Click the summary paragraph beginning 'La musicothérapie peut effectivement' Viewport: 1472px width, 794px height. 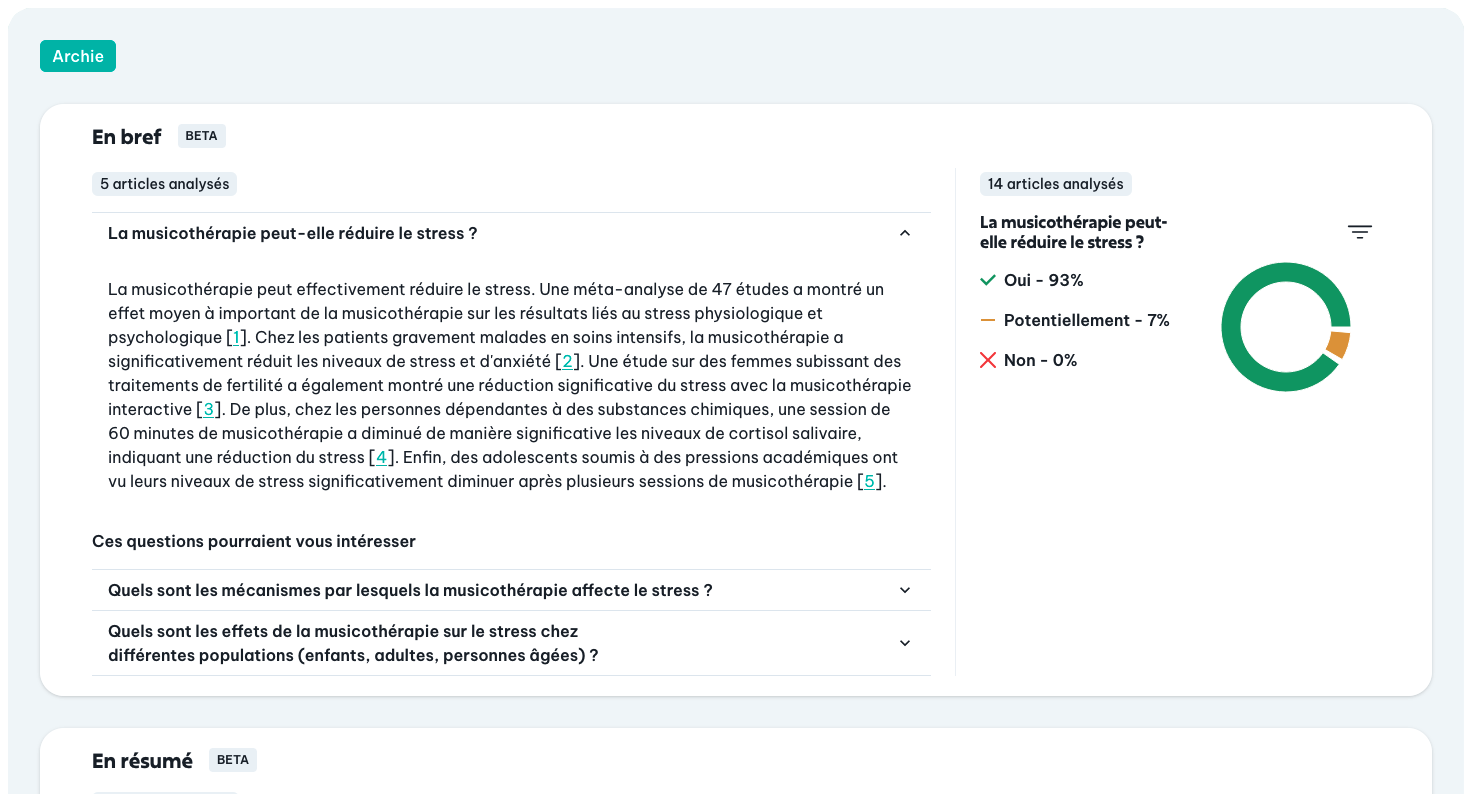point(510,385)
